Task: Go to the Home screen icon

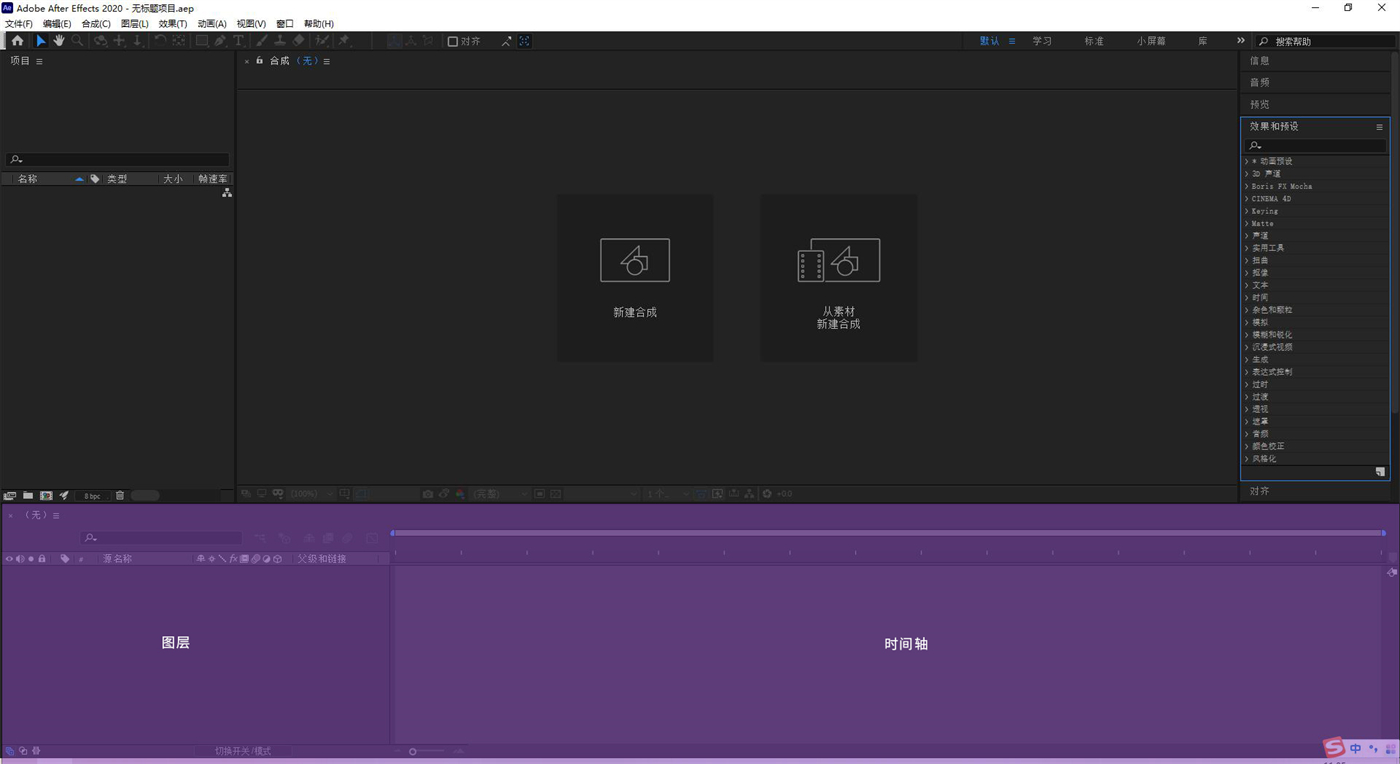Action: [17, 41]
